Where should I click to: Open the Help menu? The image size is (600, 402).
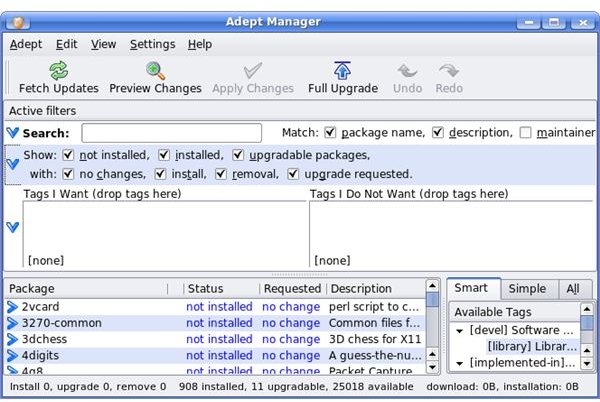(200, 44)
